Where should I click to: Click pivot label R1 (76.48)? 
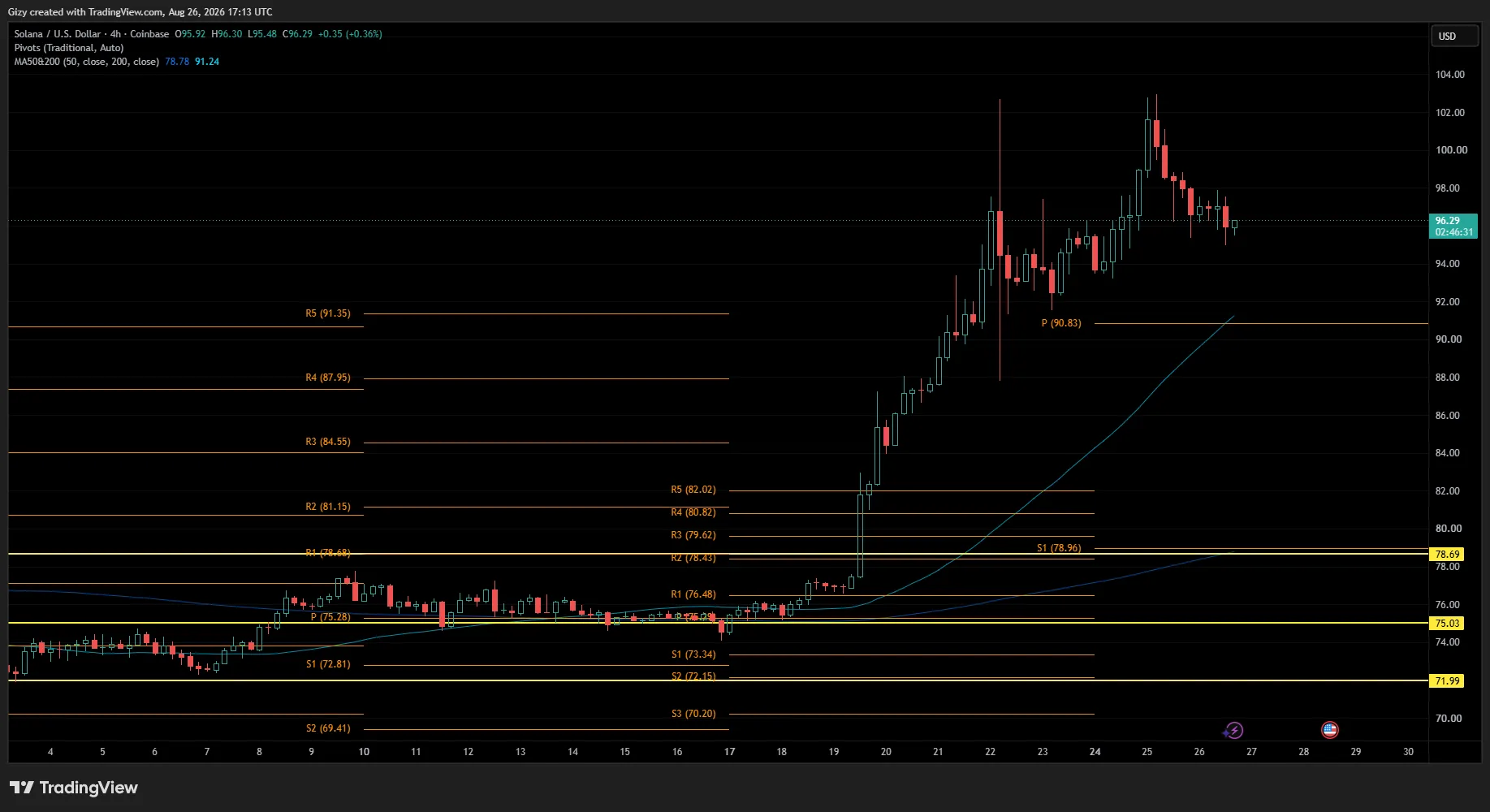point(693,594)
